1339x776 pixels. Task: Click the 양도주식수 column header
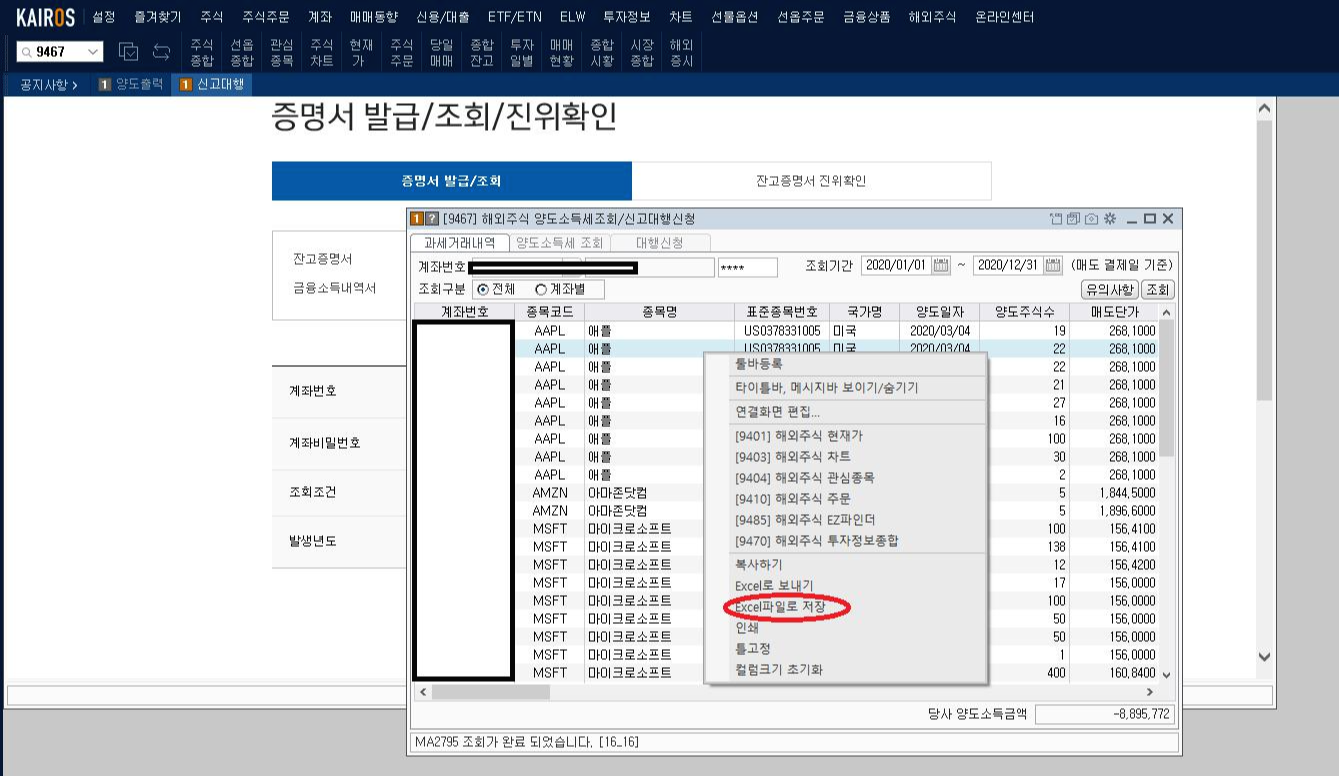(1024, 312)
